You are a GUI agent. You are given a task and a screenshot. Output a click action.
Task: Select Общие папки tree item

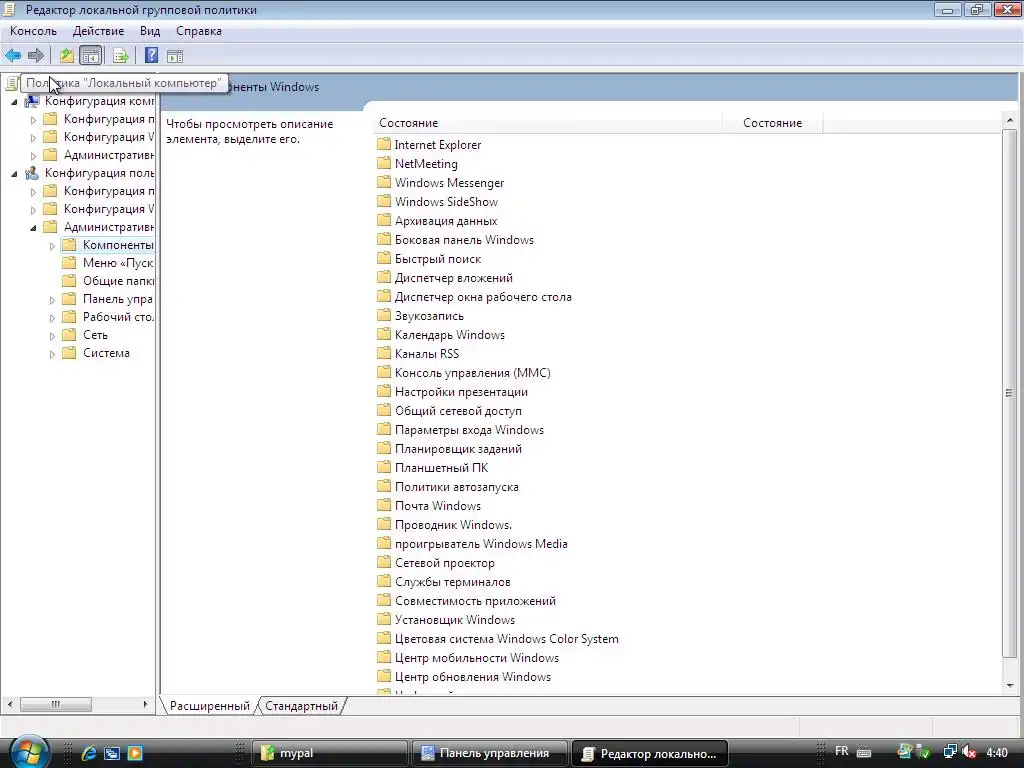(x=108, y=281)
